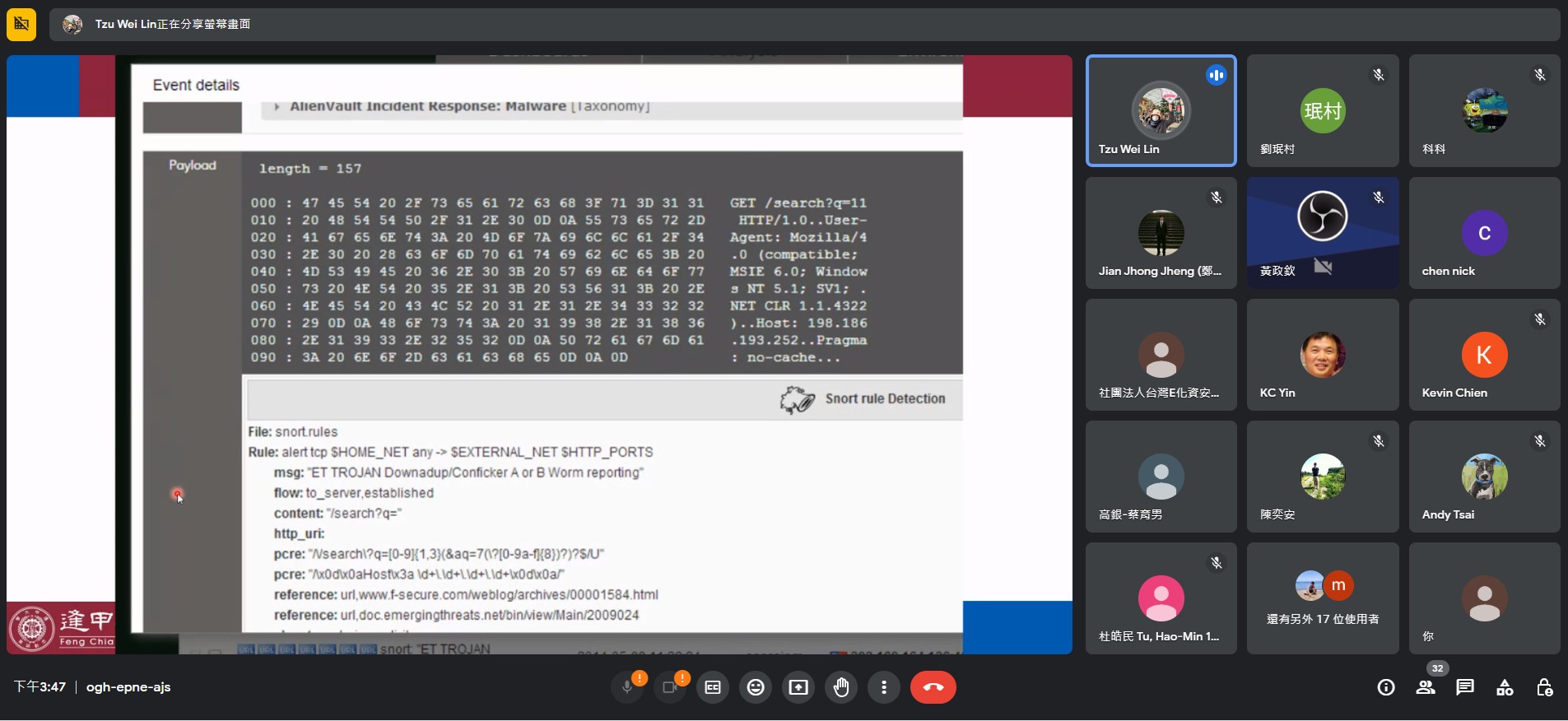Viewport: 1568px width, 721px height.
Task: Click the orange K avatar of Kevin Chien
Action: pos(1484,355)
